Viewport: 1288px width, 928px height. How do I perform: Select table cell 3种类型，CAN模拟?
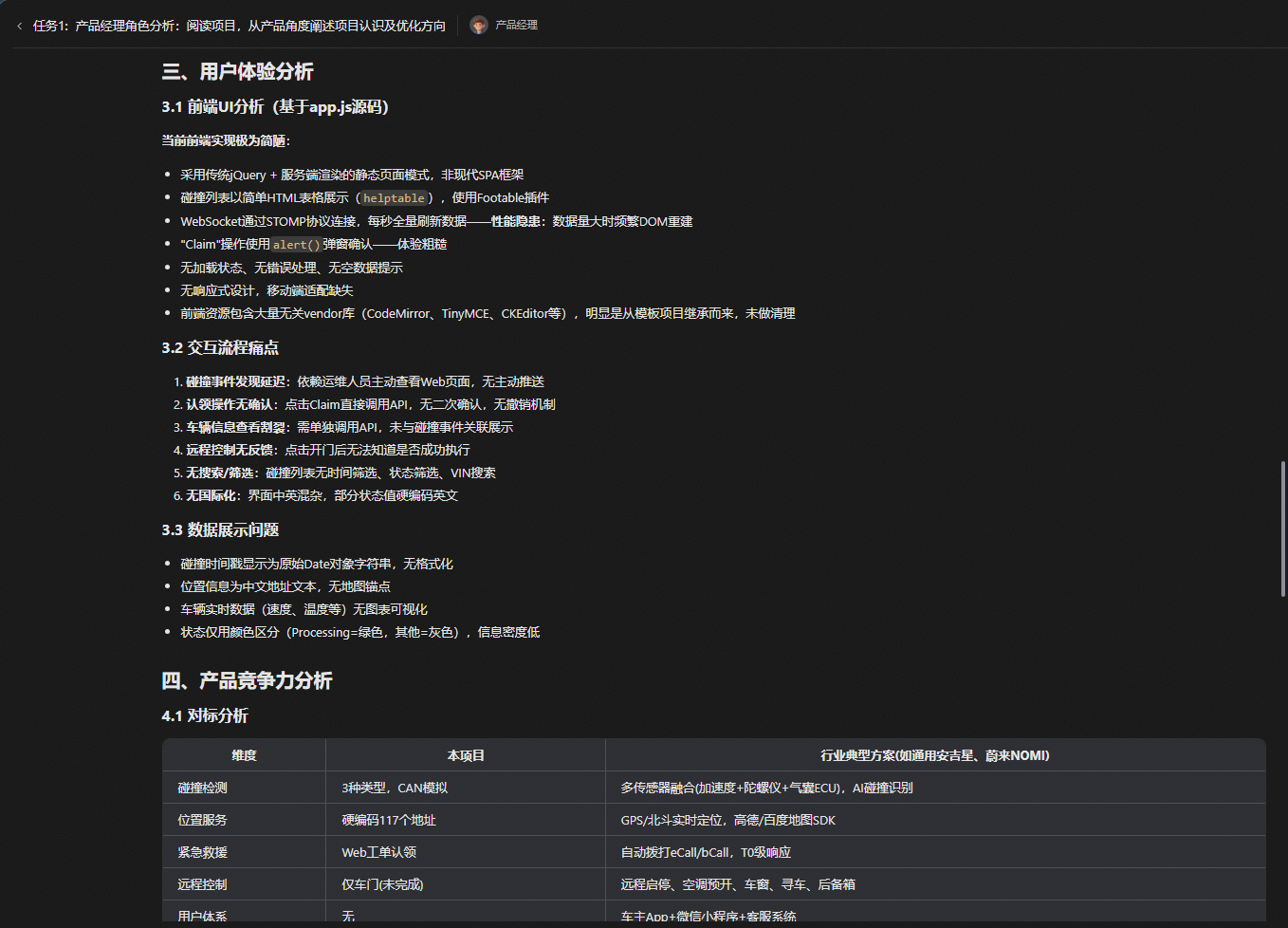point(466,788)
